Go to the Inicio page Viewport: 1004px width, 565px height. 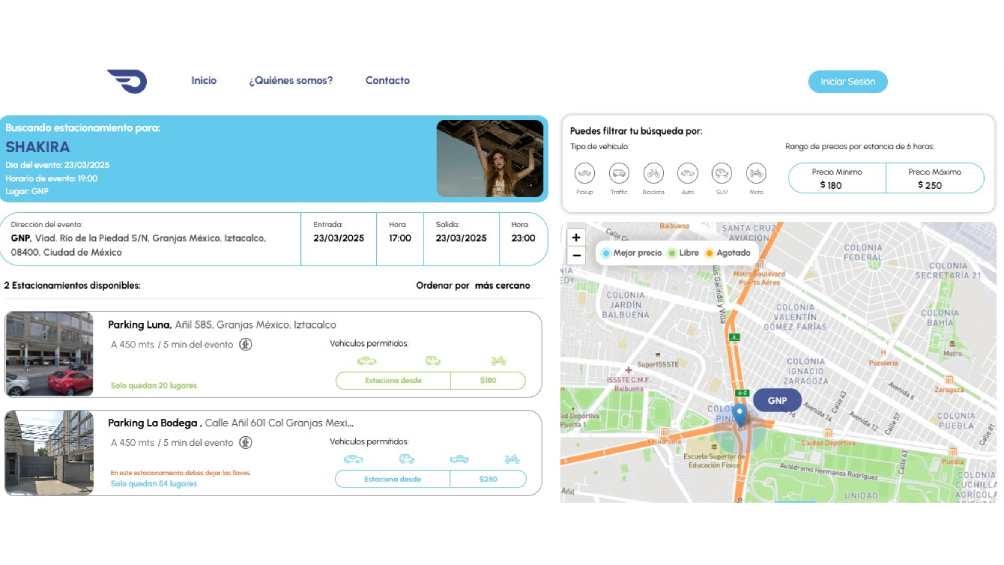[204, 81]
